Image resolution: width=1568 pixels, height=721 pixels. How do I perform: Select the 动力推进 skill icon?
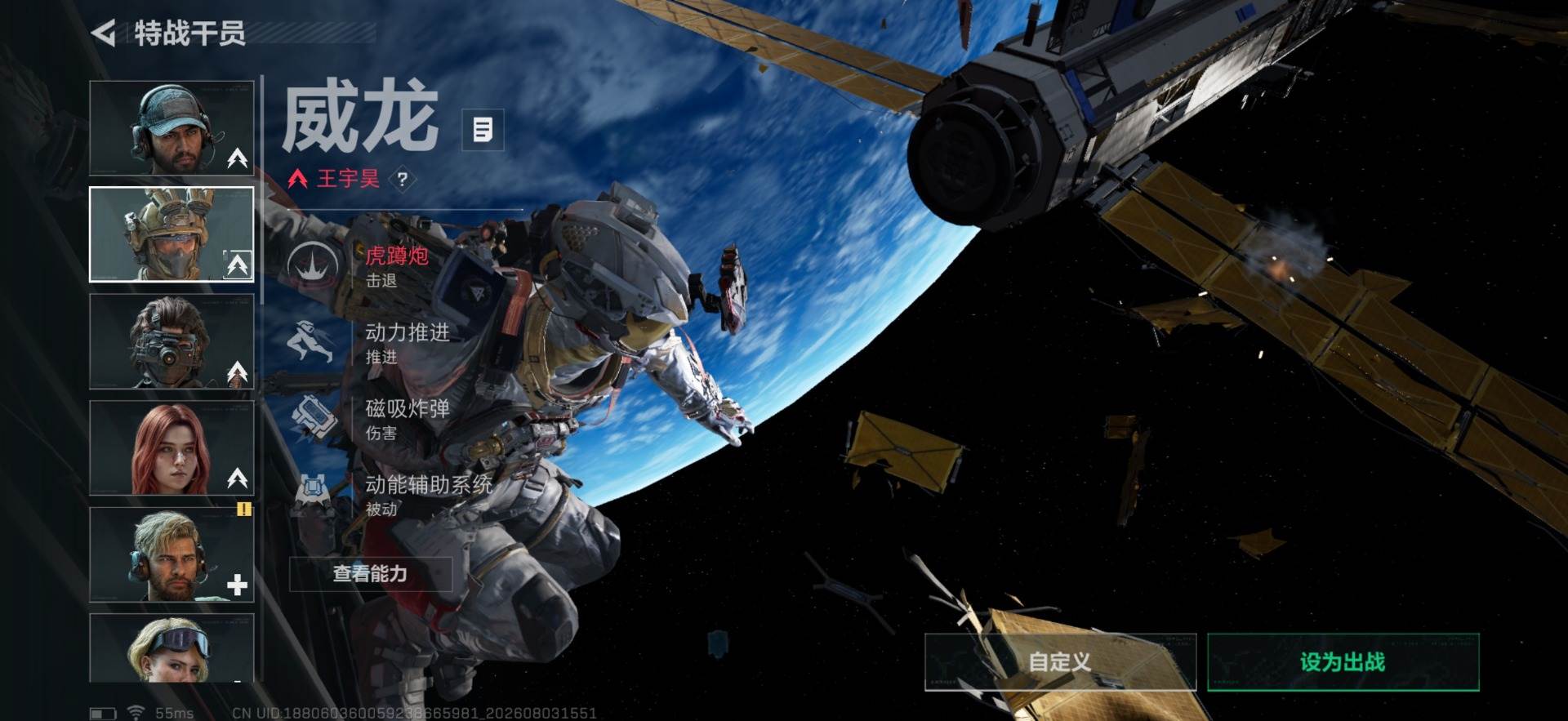(x=311, y=341)
